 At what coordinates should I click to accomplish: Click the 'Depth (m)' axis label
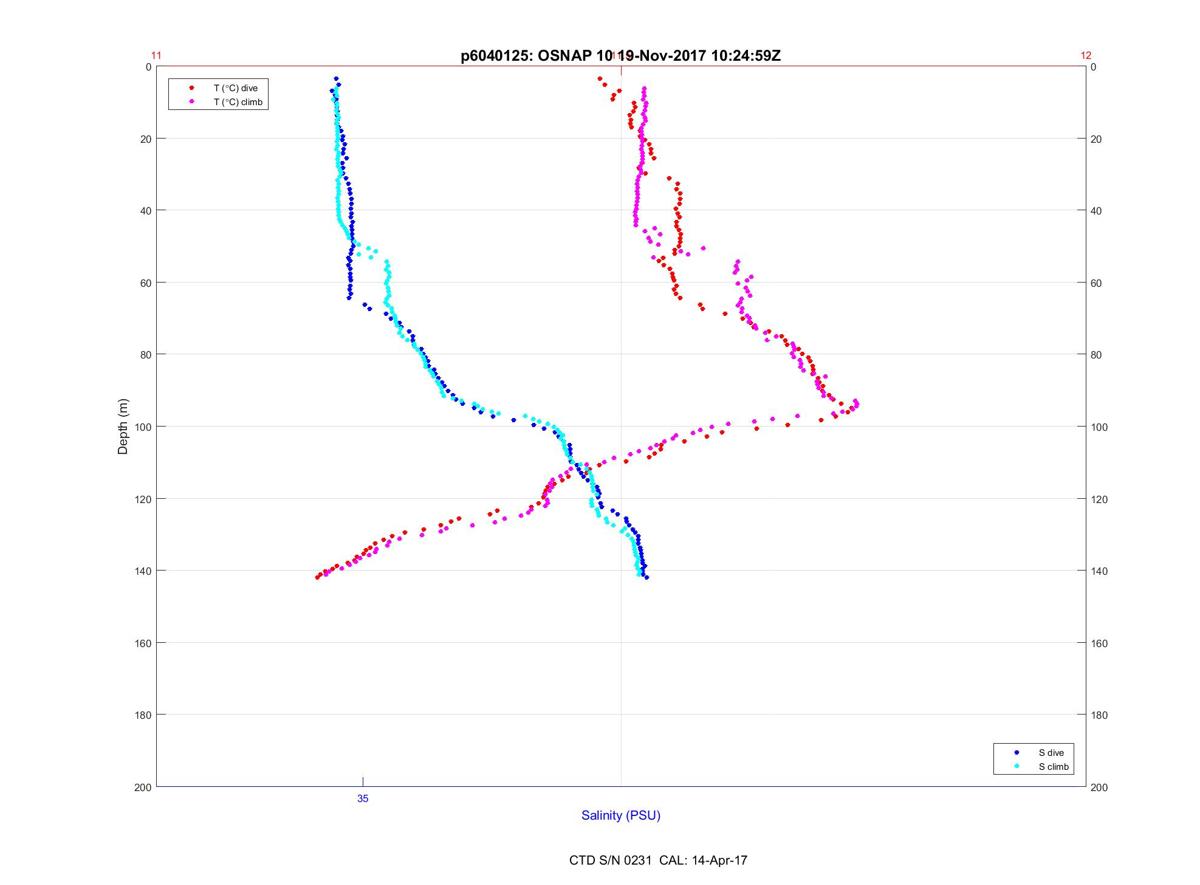[123, 426]
